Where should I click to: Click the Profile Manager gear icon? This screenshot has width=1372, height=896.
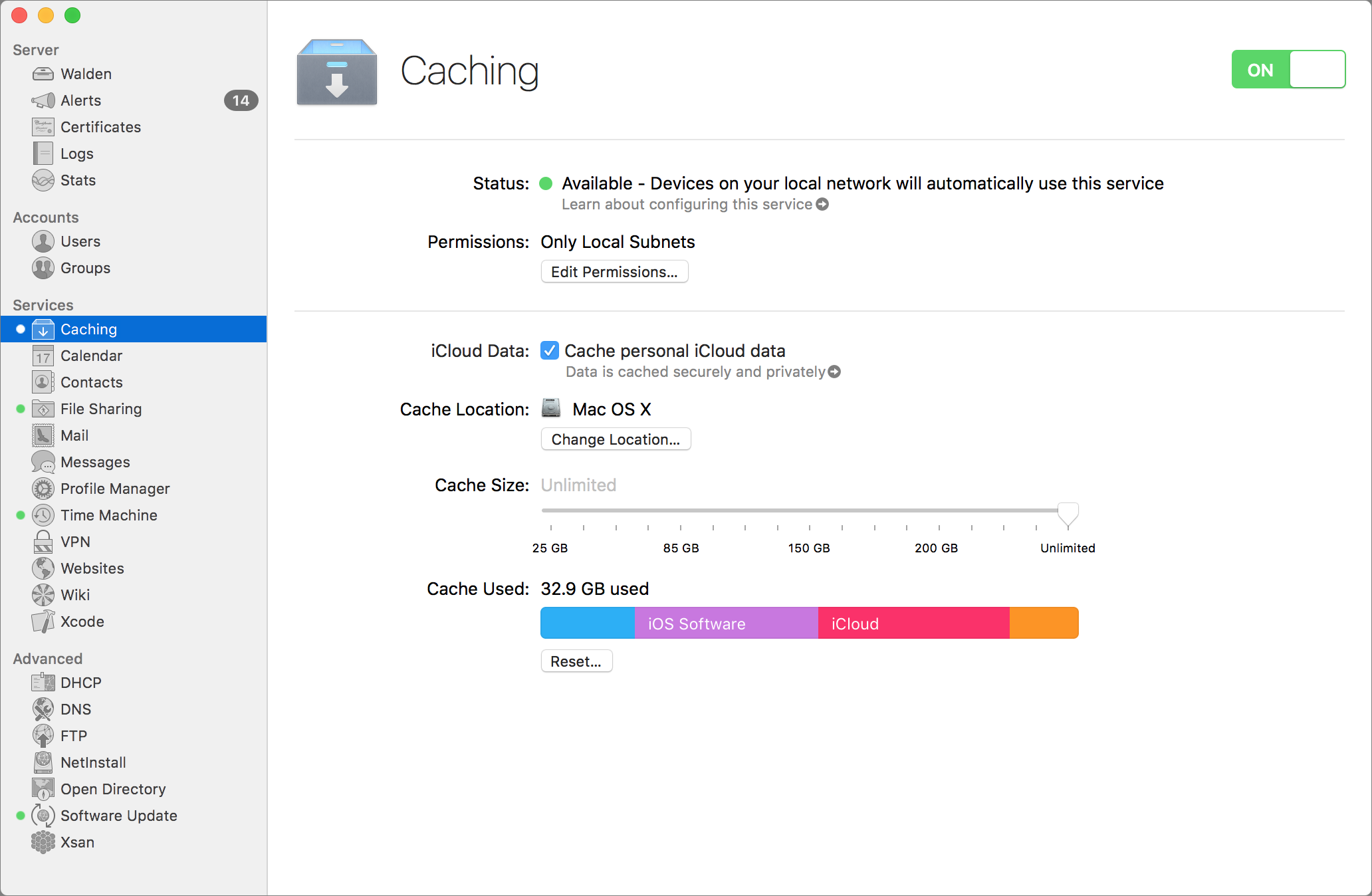[43, 489]
